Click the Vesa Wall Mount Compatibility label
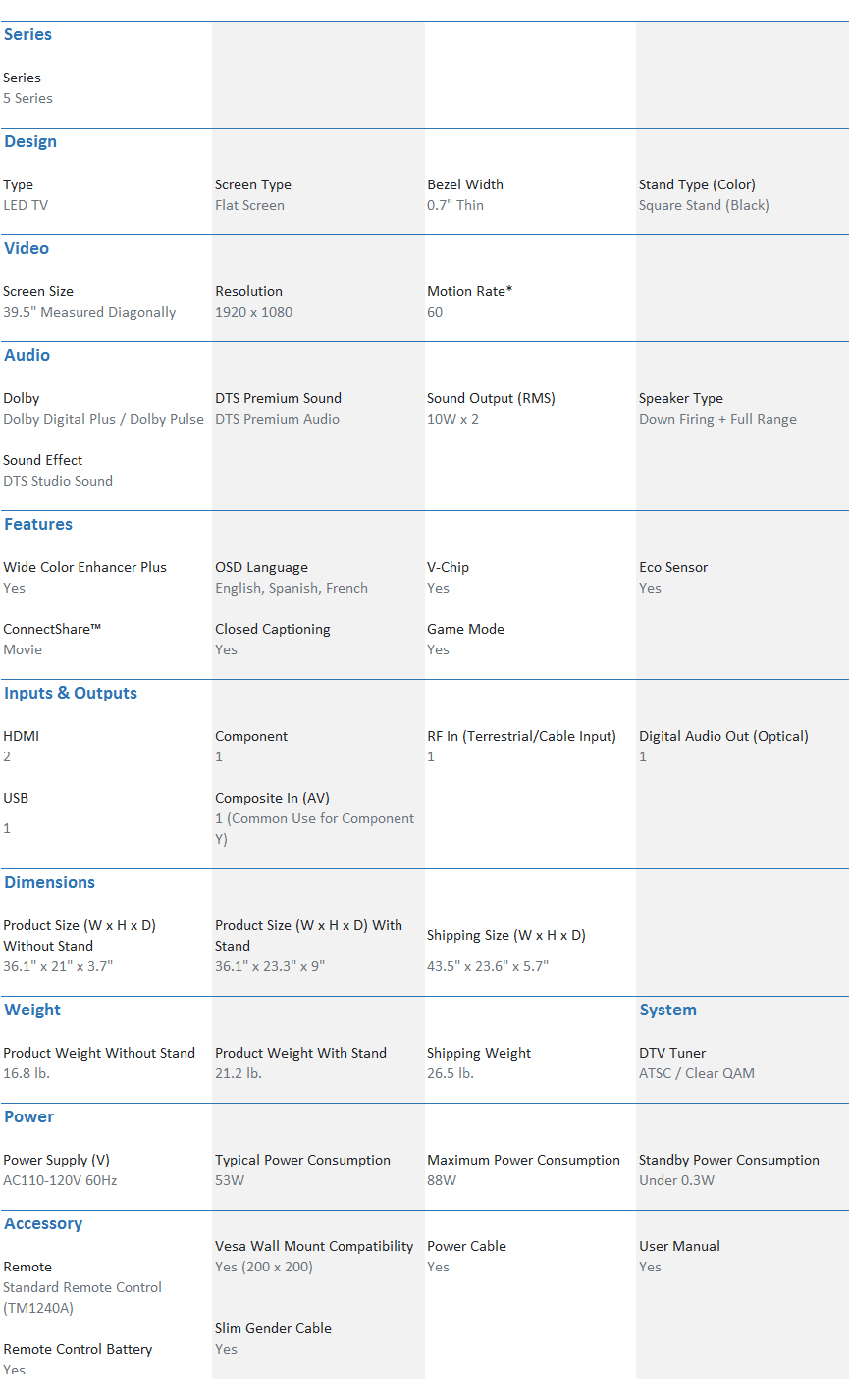 click(314, 1247)
